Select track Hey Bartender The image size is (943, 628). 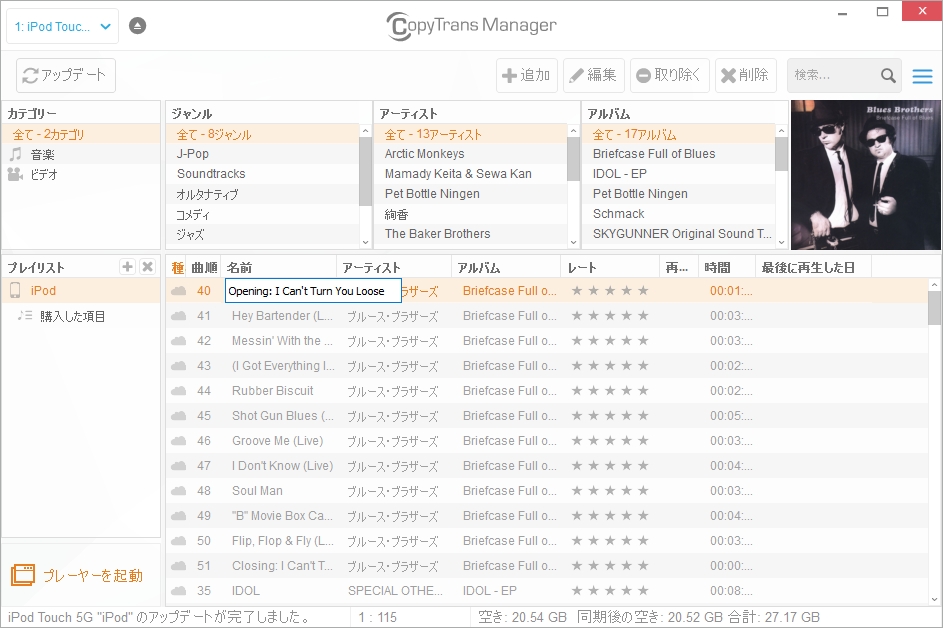click(x=282, y=316)
